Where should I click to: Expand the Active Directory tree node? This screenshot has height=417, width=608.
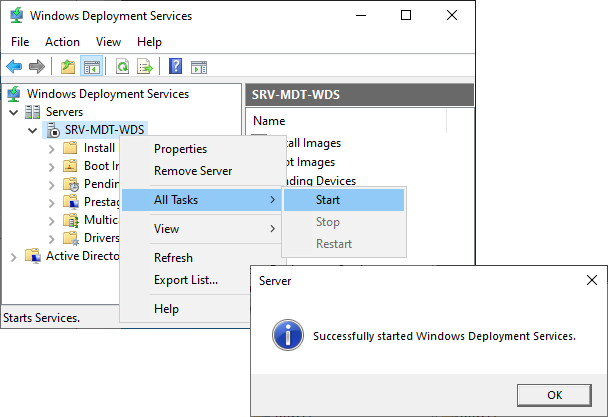tap(14, 257)
